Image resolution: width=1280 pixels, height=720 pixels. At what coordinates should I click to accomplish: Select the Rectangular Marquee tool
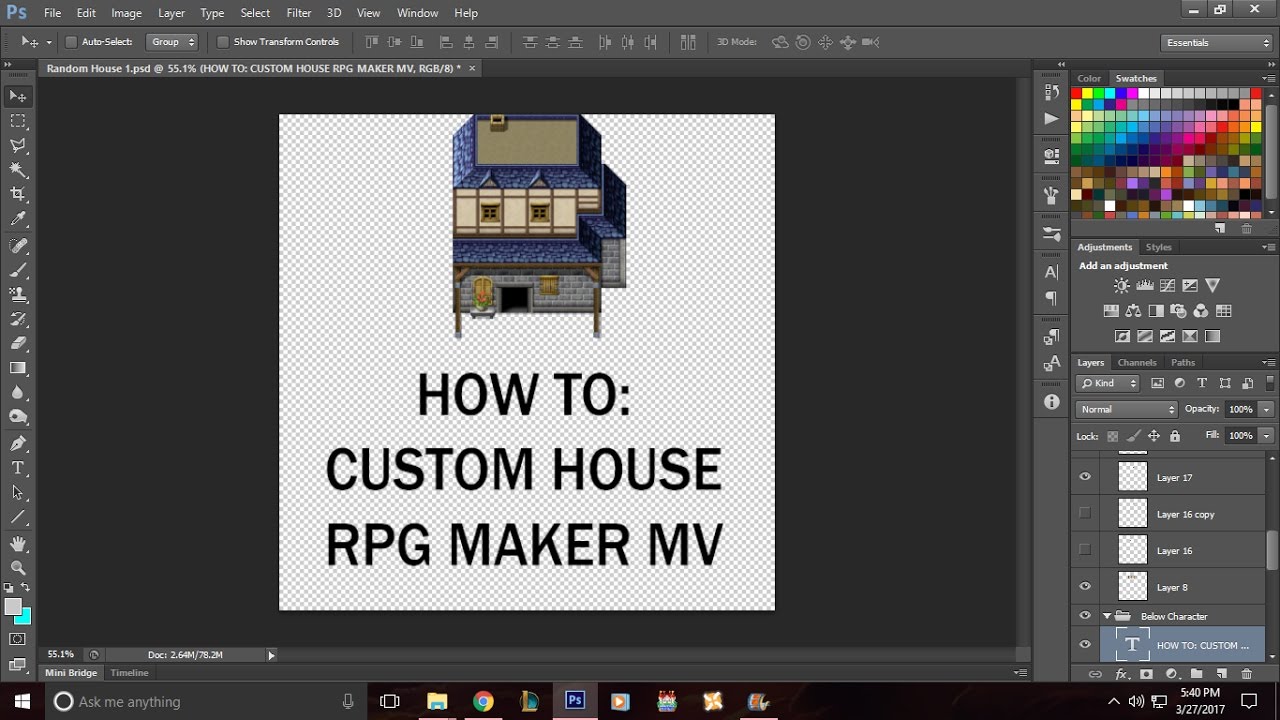click(x=18, y=121)
